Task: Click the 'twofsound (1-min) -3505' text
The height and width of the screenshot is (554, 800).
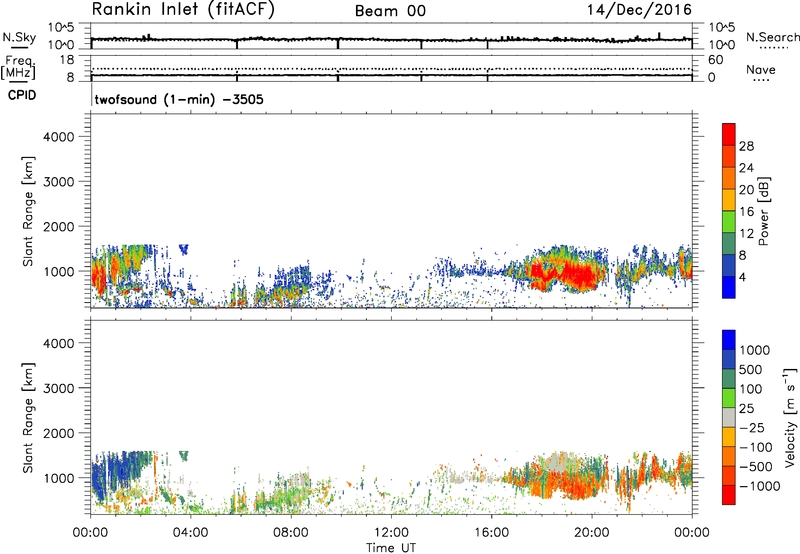Action: 179,99
